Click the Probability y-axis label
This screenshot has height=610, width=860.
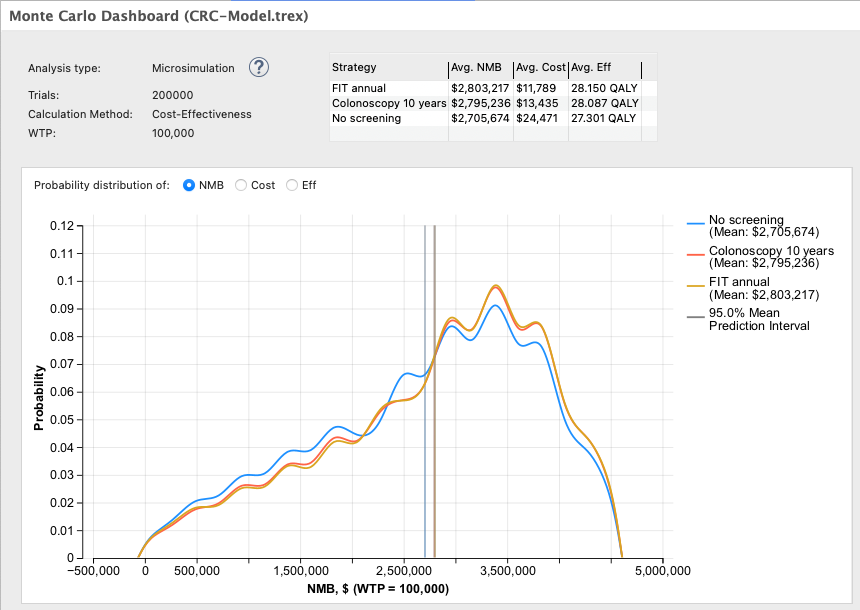pyautogui.click(x=38, y=398)
